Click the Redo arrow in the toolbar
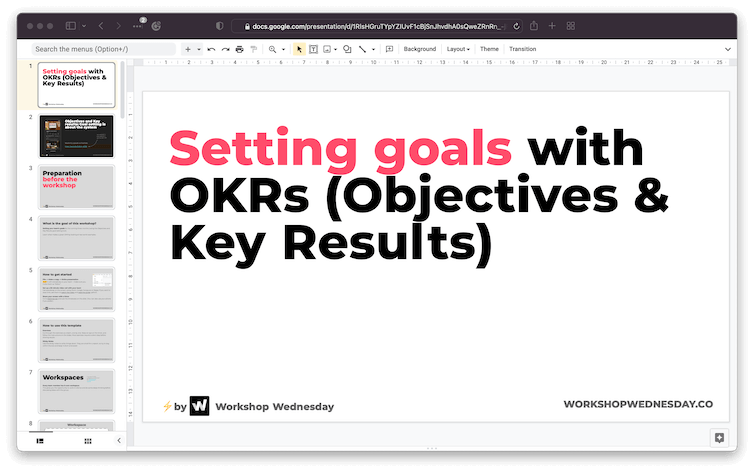 coord(225,49)
